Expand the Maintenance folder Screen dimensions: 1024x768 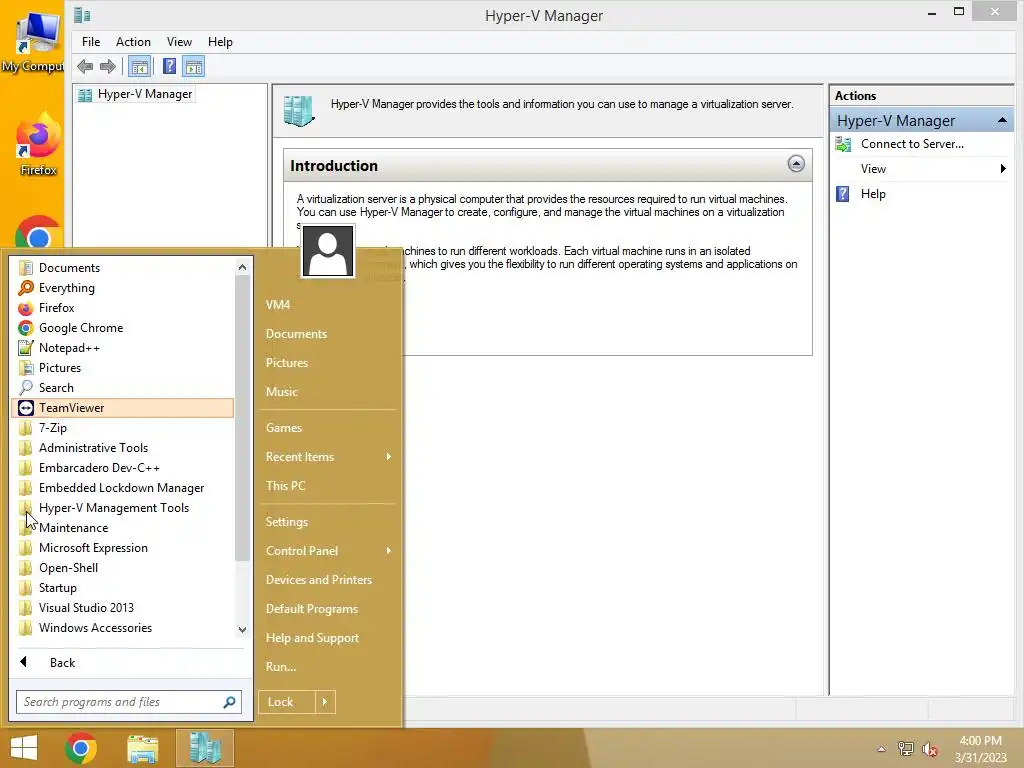tap(123, 528)
